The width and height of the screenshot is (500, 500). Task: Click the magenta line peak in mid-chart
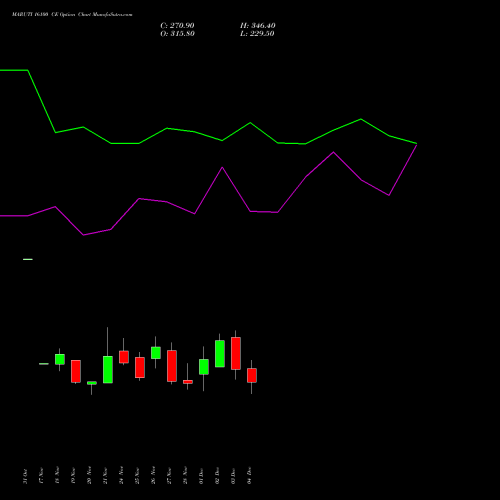222,167
